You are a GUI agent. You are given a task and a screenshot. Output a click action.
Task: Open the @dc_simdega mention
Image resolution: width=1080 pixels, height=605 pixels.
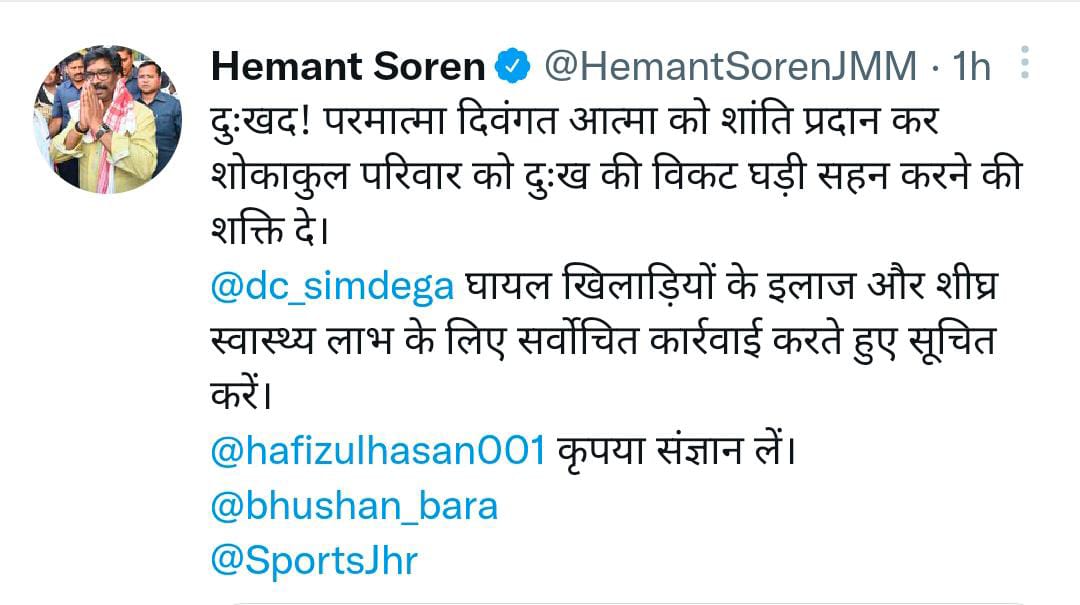[332, 287]
